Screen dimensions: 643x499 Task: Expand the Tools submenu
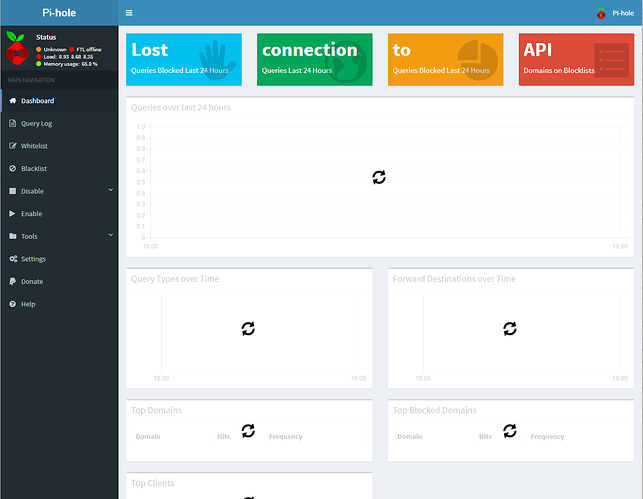tap(58, 236)
